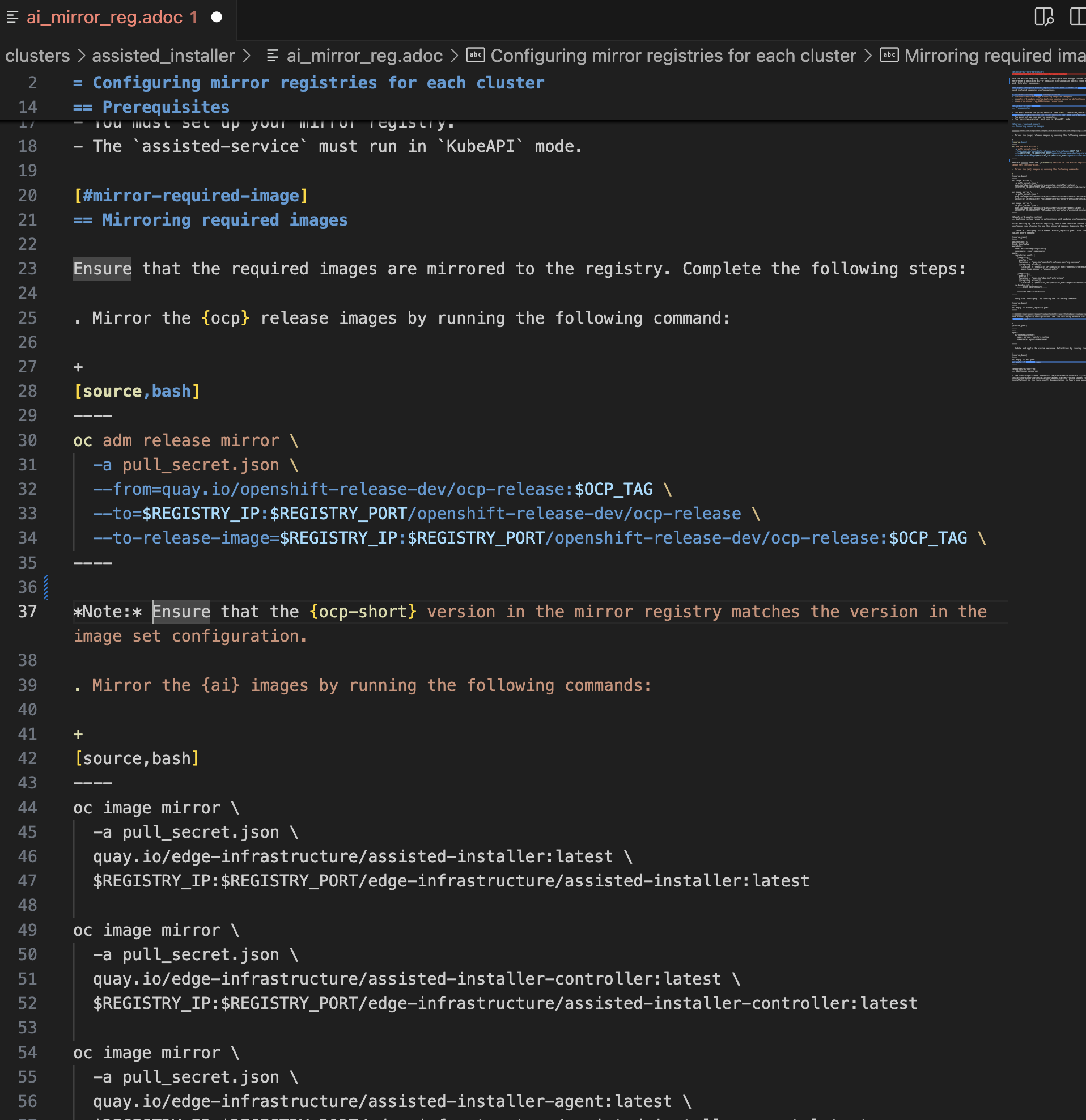Click the abc symbol icon before 'Configuring mirror registries'
The height and width of the screenshot is (1120, 1086).
[x=476, y=56]
